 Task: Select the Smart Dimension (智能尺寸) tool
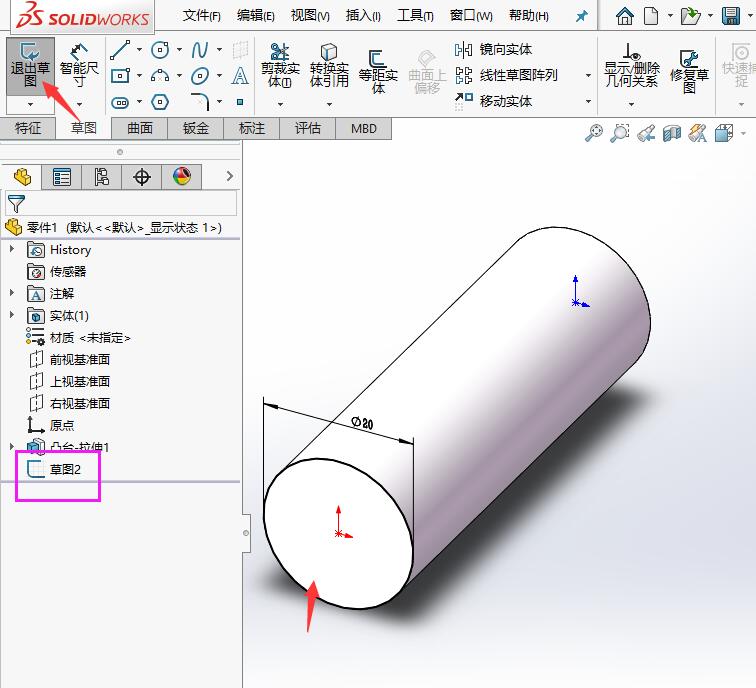point(79,66)
